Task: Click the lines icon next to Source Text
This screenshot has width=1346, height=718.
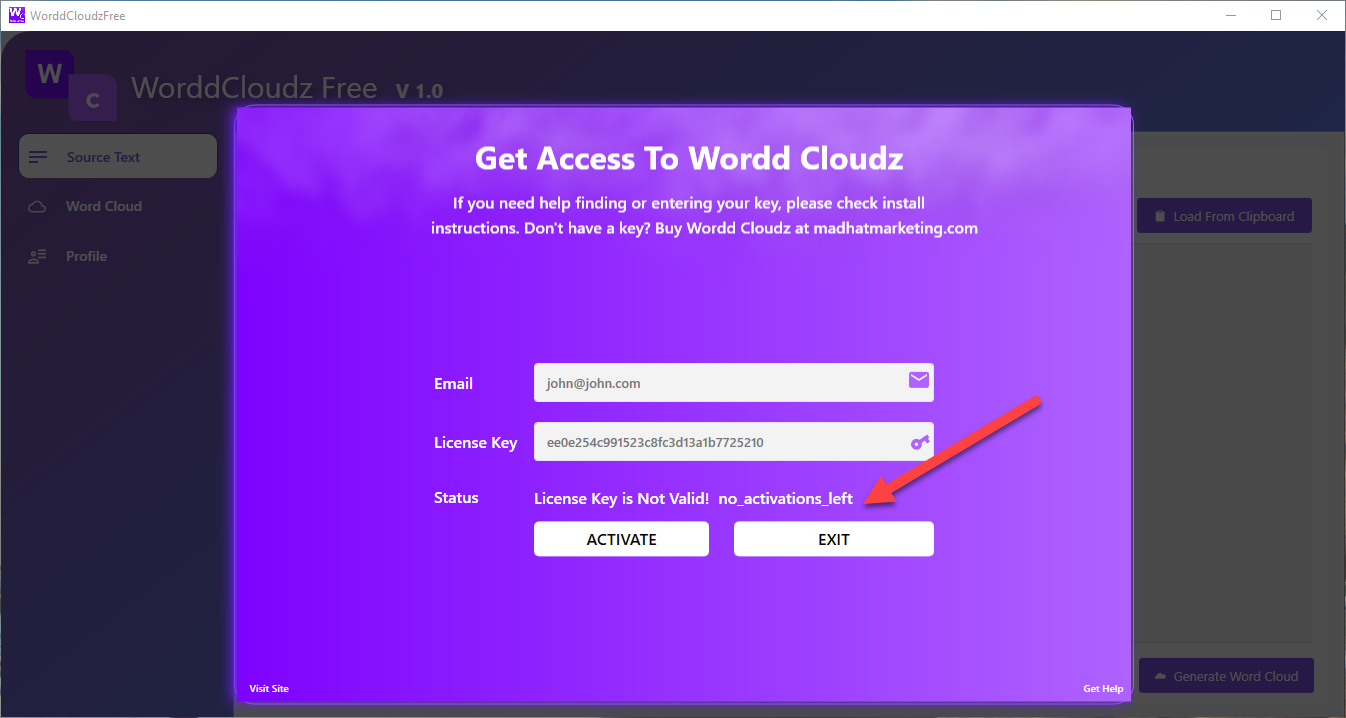Action: click(x=39, y=157)
